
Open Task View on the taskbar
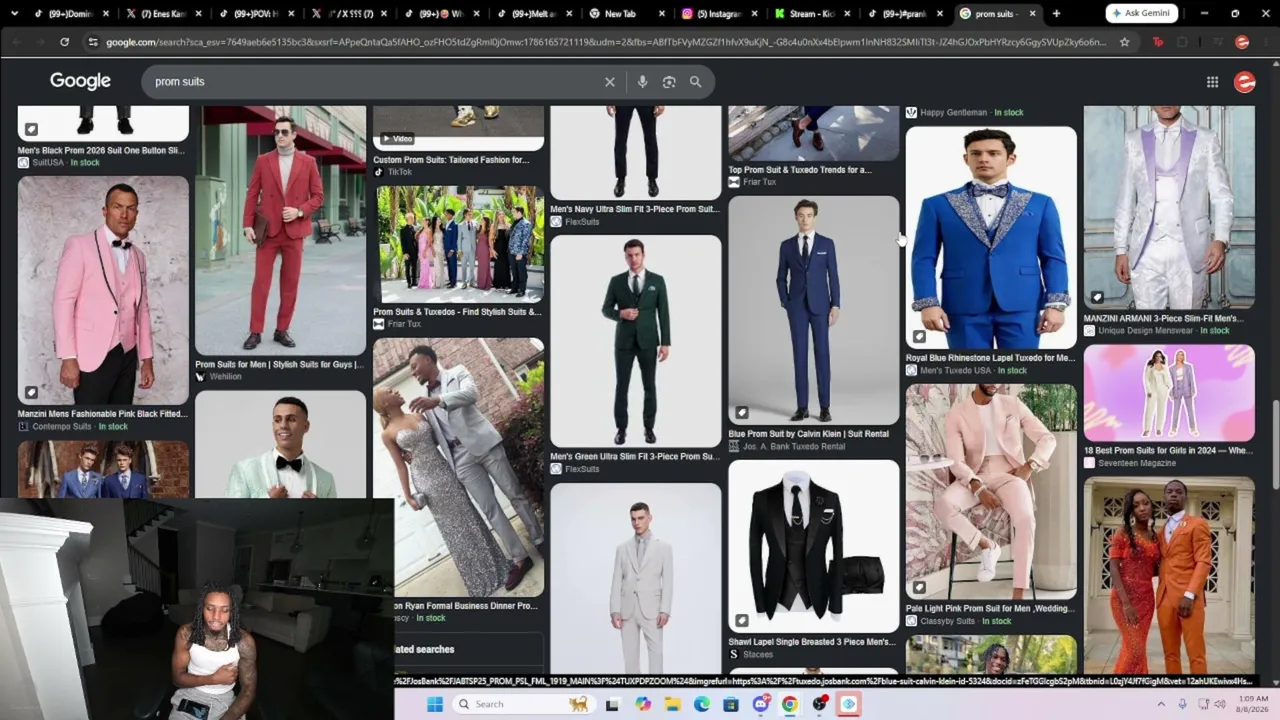(x=612, y=704)
